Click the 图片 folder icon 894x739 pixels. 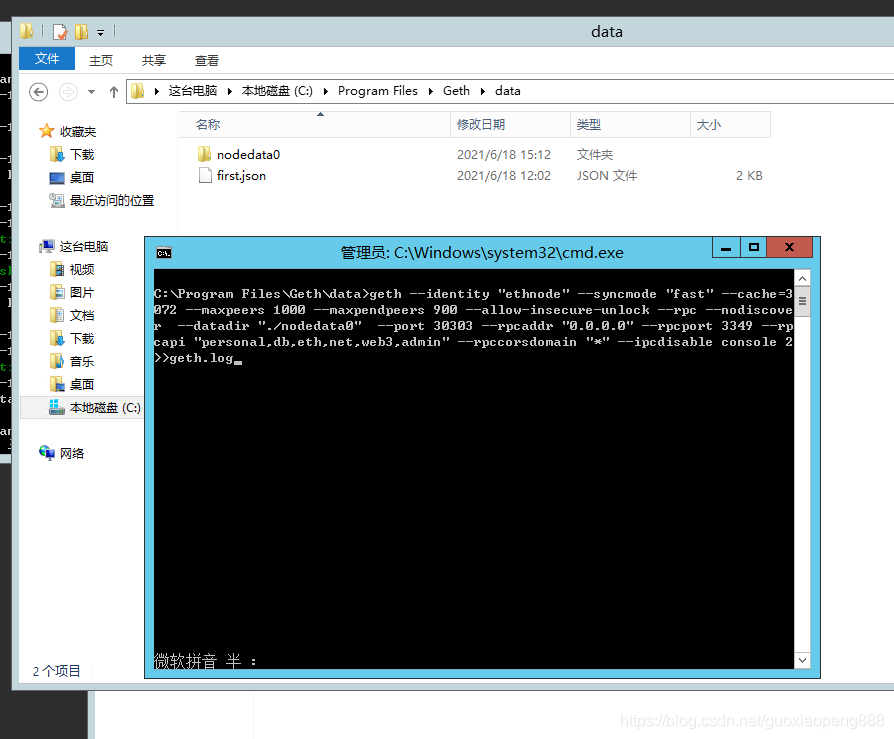56,292
